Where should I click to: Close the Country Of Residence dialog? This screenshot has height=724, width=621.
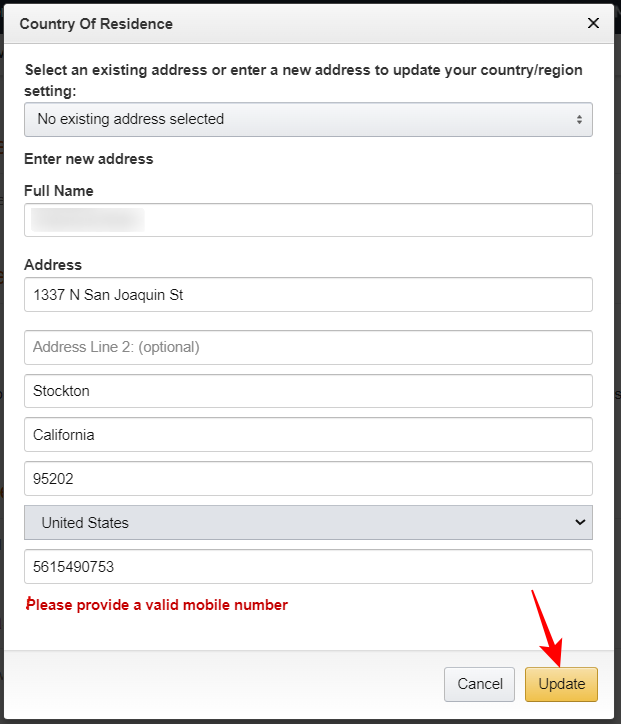(593, 23)
